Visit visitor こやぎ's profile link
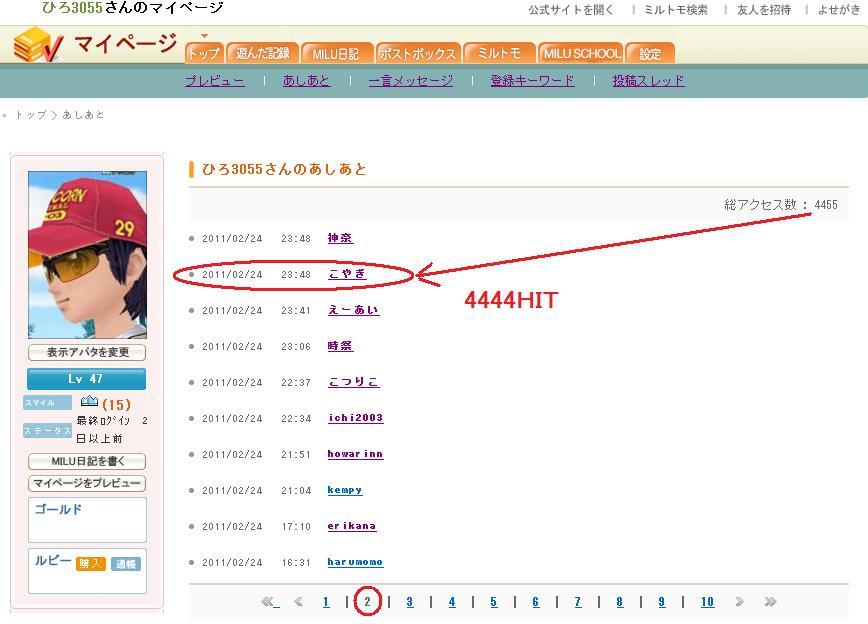Screen dimensions: 868x624 [347, 274]
